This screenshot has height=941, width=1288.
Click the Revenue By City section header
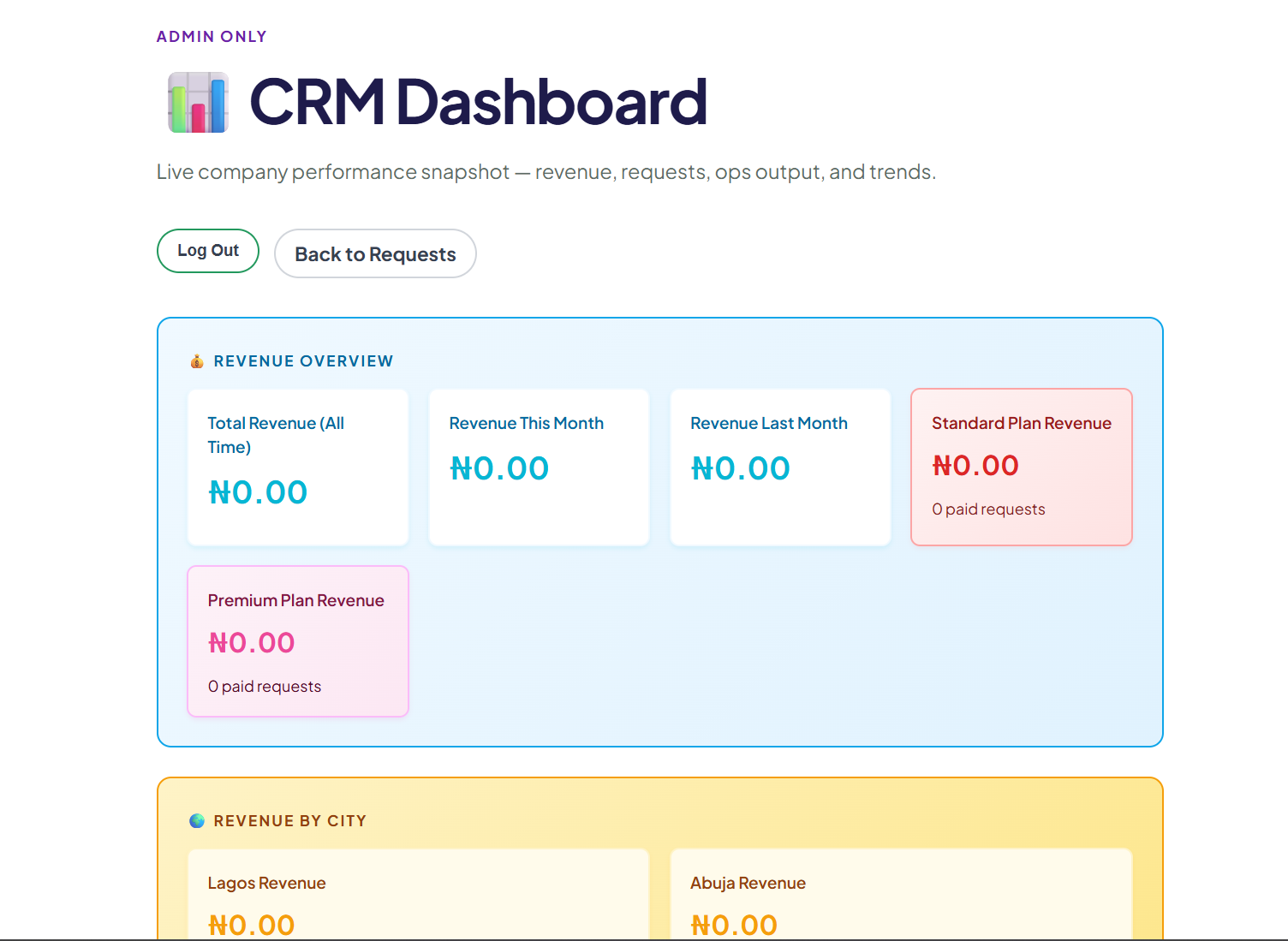coord(290,819)
